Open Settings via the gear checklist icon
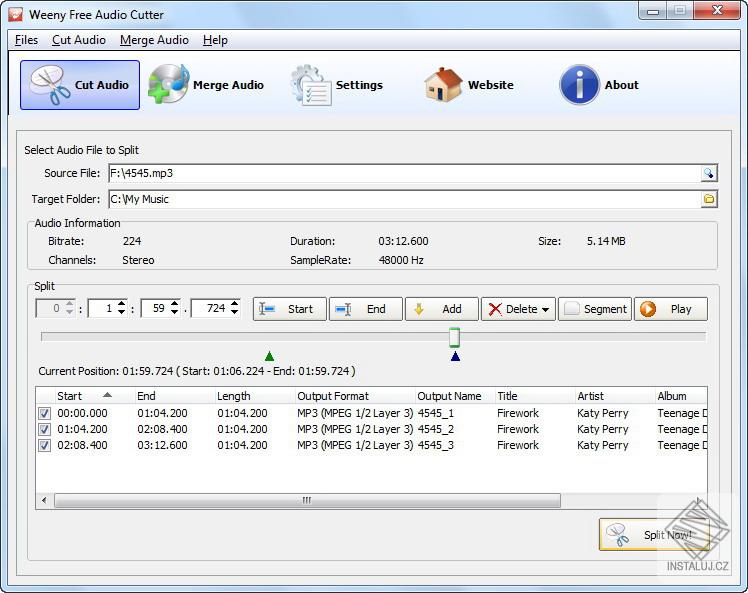The image size is (748, 593). coord(310,85)
